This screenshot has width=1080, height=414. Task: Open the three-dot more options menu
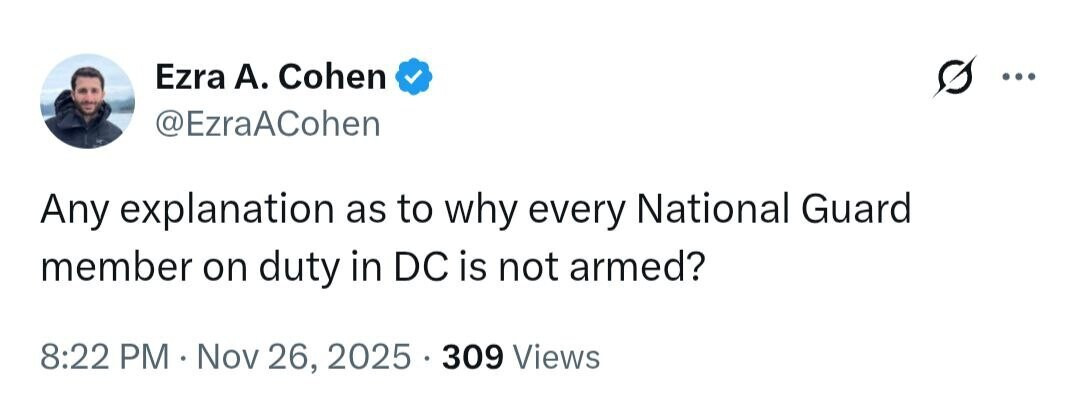click(x=1021, y=77)
